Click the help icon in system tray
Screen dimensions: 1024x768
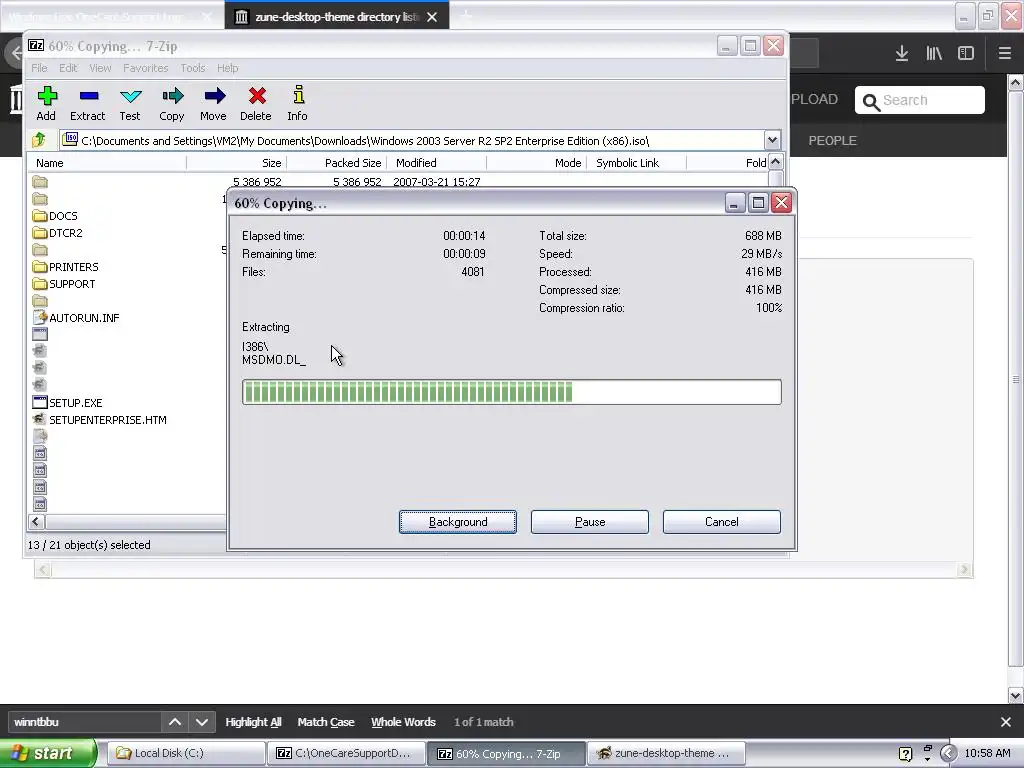[x=905, y=754]
